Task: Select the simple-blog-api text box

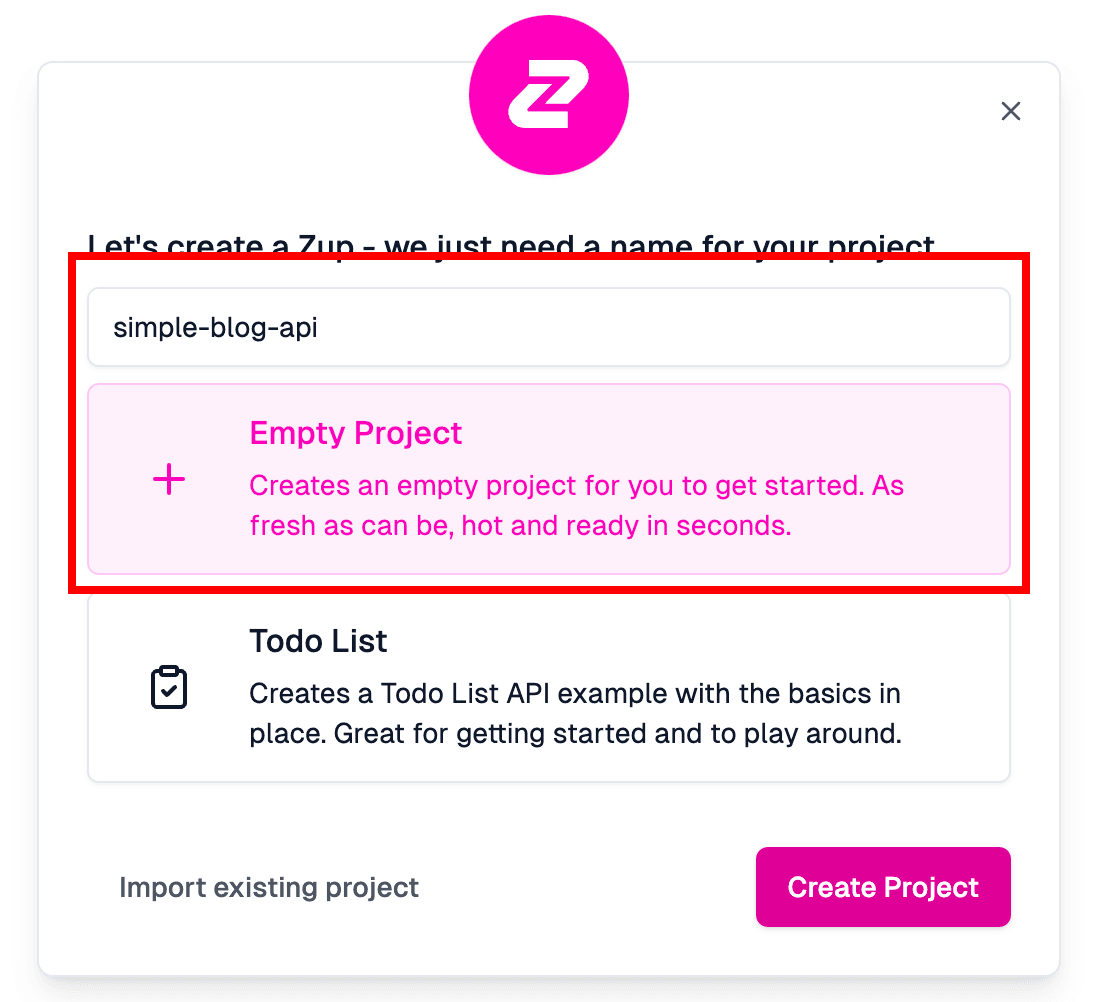Action: pos(549,327)
